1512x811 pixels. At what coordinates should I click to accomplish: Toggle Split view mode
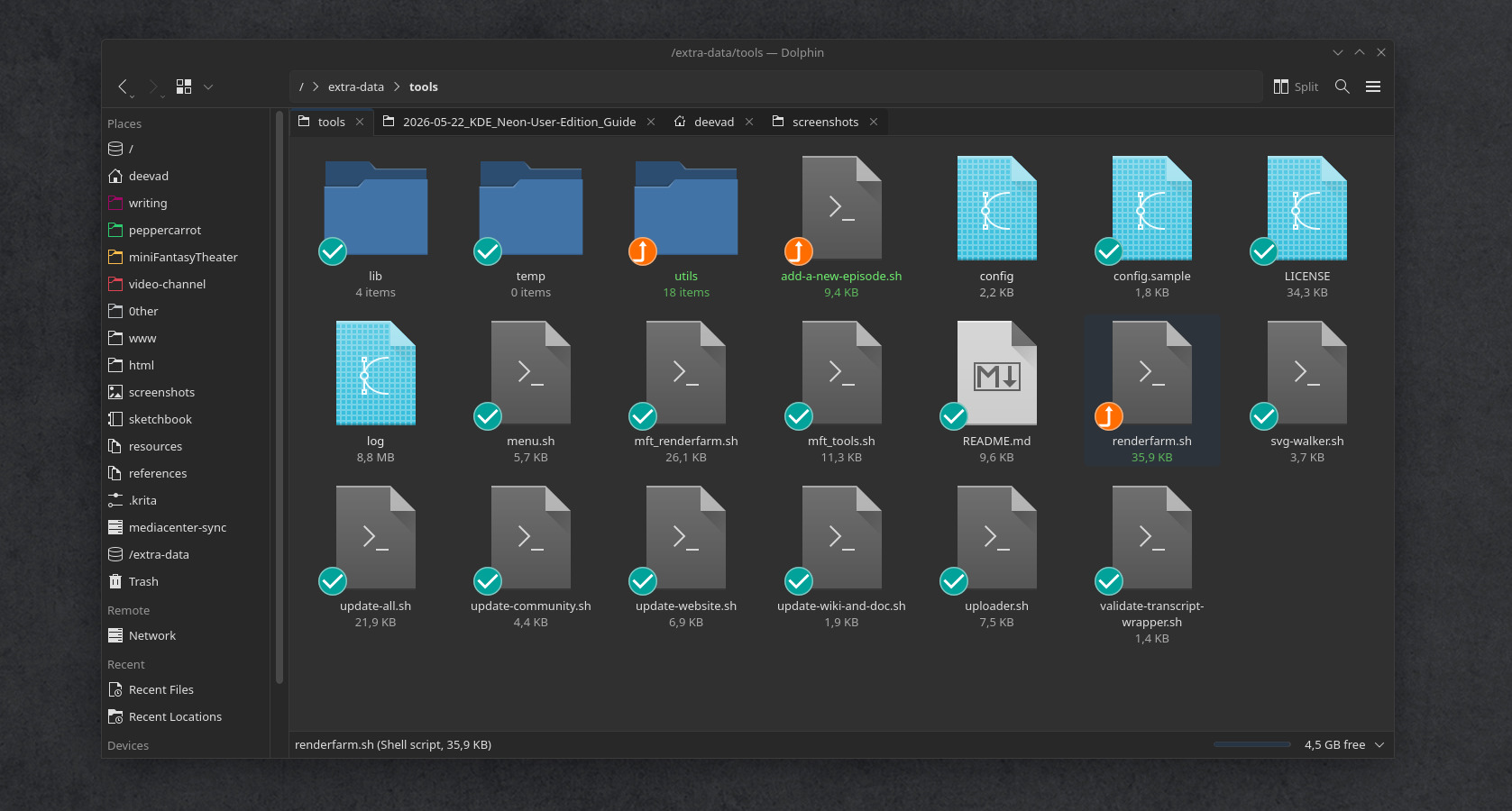coord(1296,87)
